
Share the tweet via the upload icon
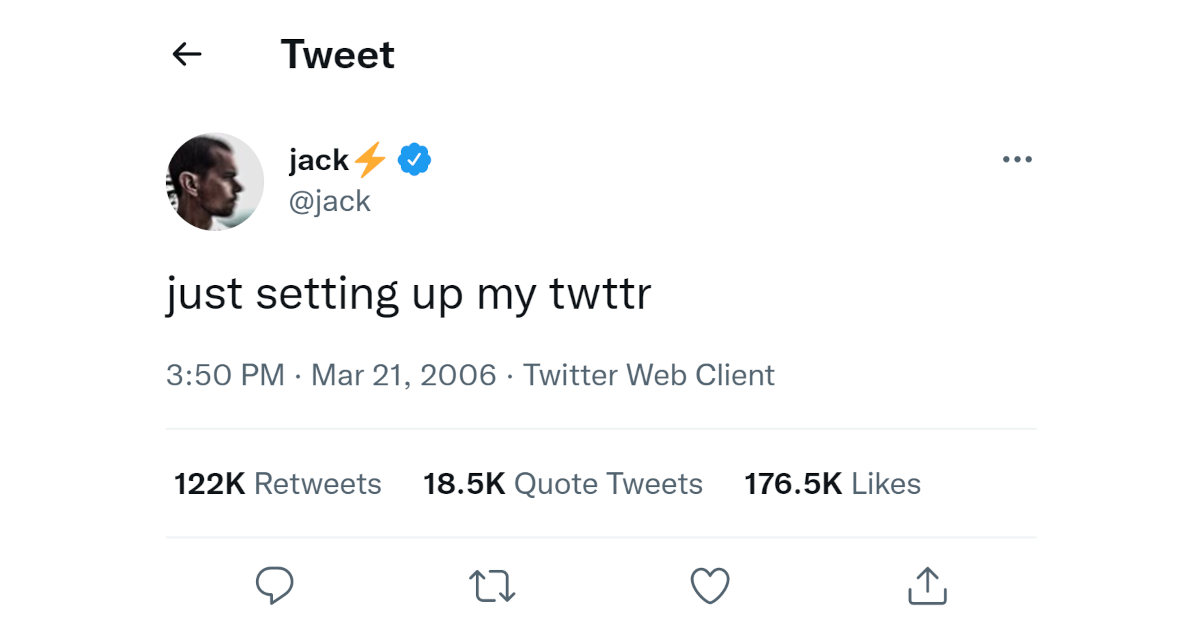pos(927,586)
